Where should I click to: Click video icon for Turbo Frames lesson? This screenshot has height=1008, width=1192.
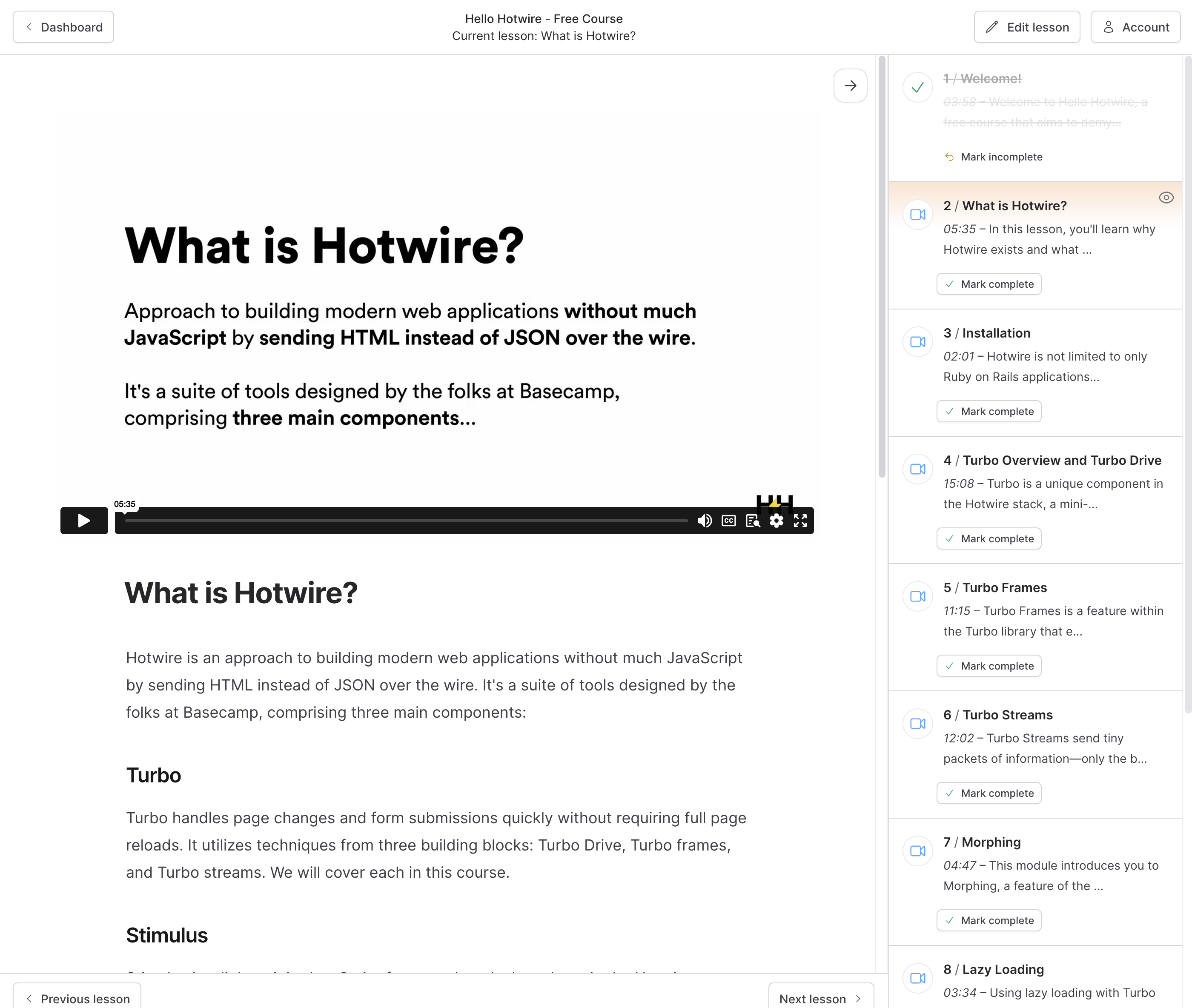coord(918,596)
